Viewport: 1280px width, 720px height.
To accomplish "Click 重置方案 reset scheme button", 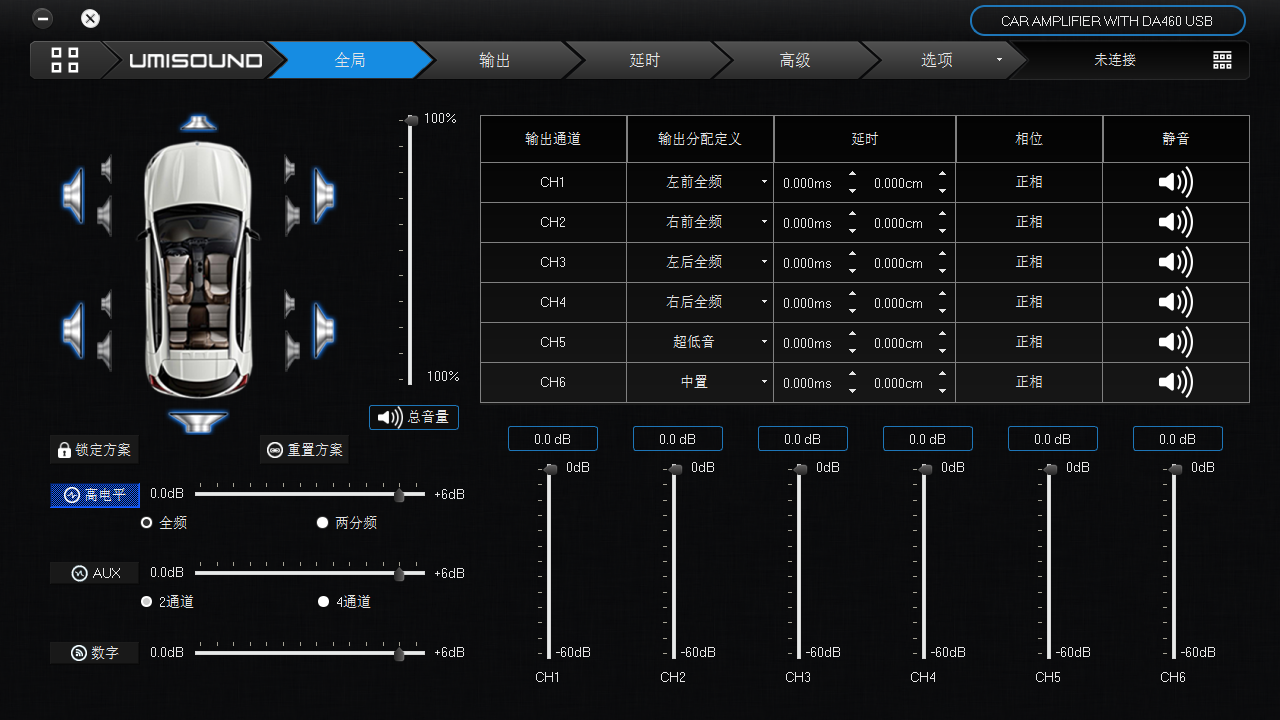I will pyautogui.click(x=305, y=450).
